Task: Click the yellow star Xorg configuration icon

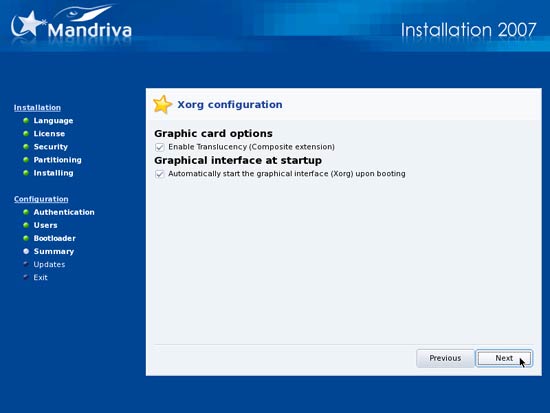Action: 162,105
